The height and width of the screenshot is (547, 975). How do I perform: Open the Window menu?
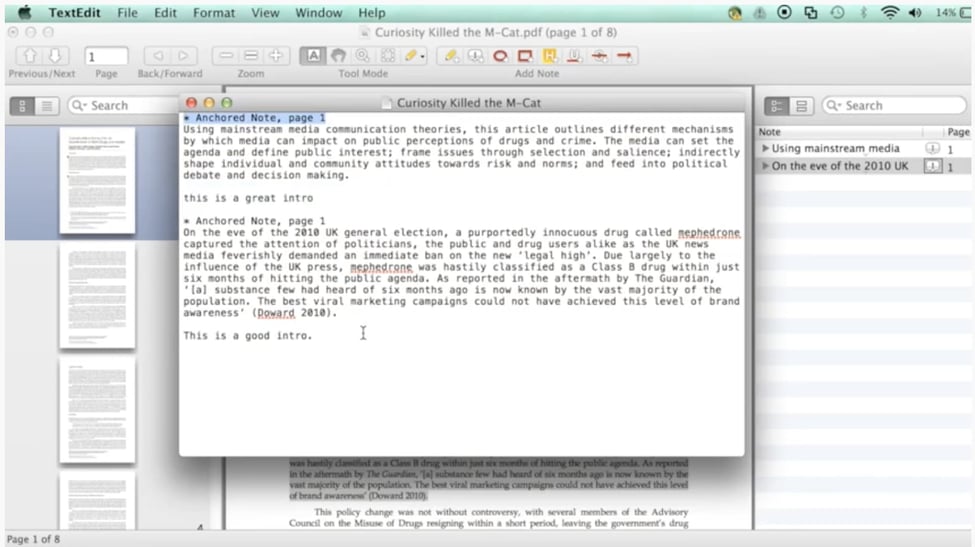(318, 13)
